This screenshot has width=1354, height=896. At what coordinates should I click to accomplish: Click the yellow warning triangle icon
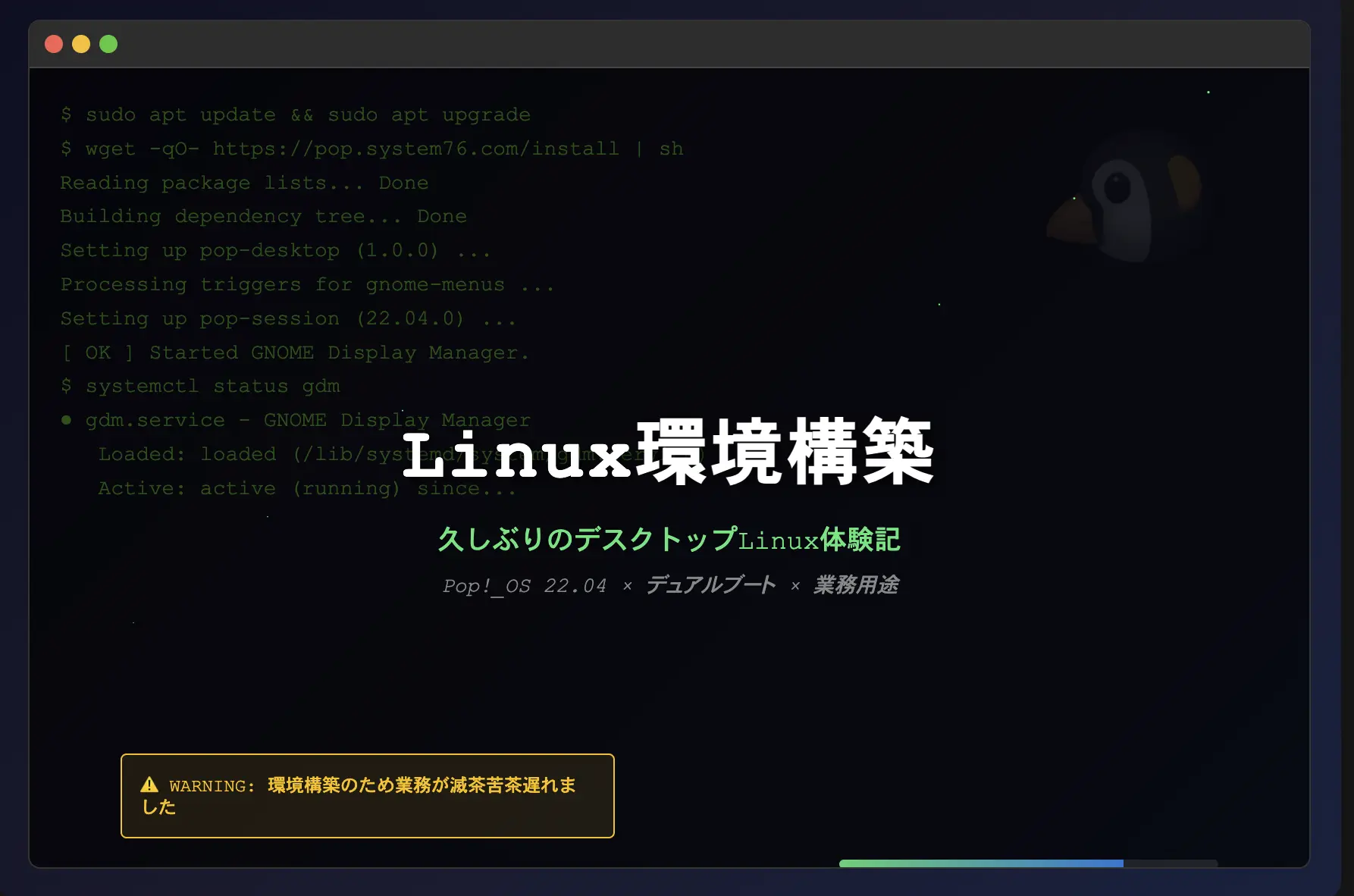(149, 785)
